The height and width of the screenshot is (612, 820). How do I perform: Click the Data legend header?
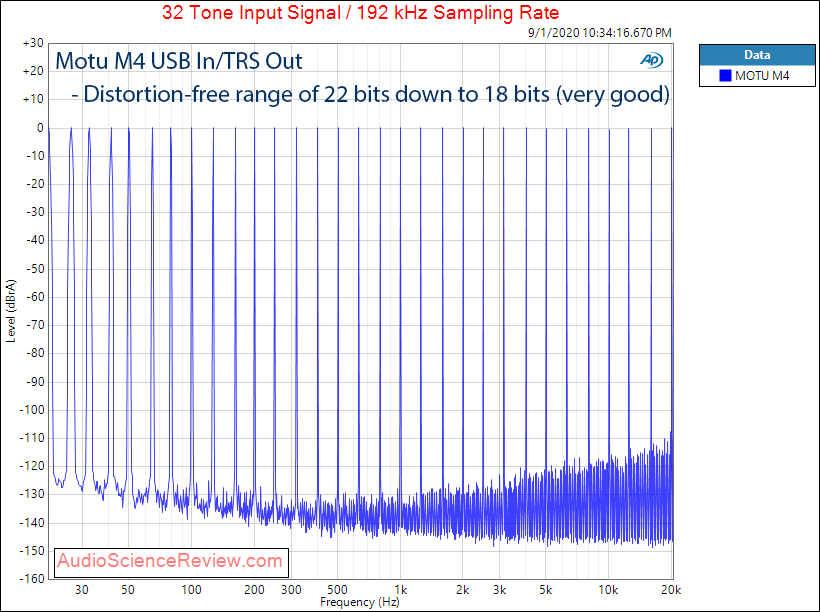(x=757, y=54)
